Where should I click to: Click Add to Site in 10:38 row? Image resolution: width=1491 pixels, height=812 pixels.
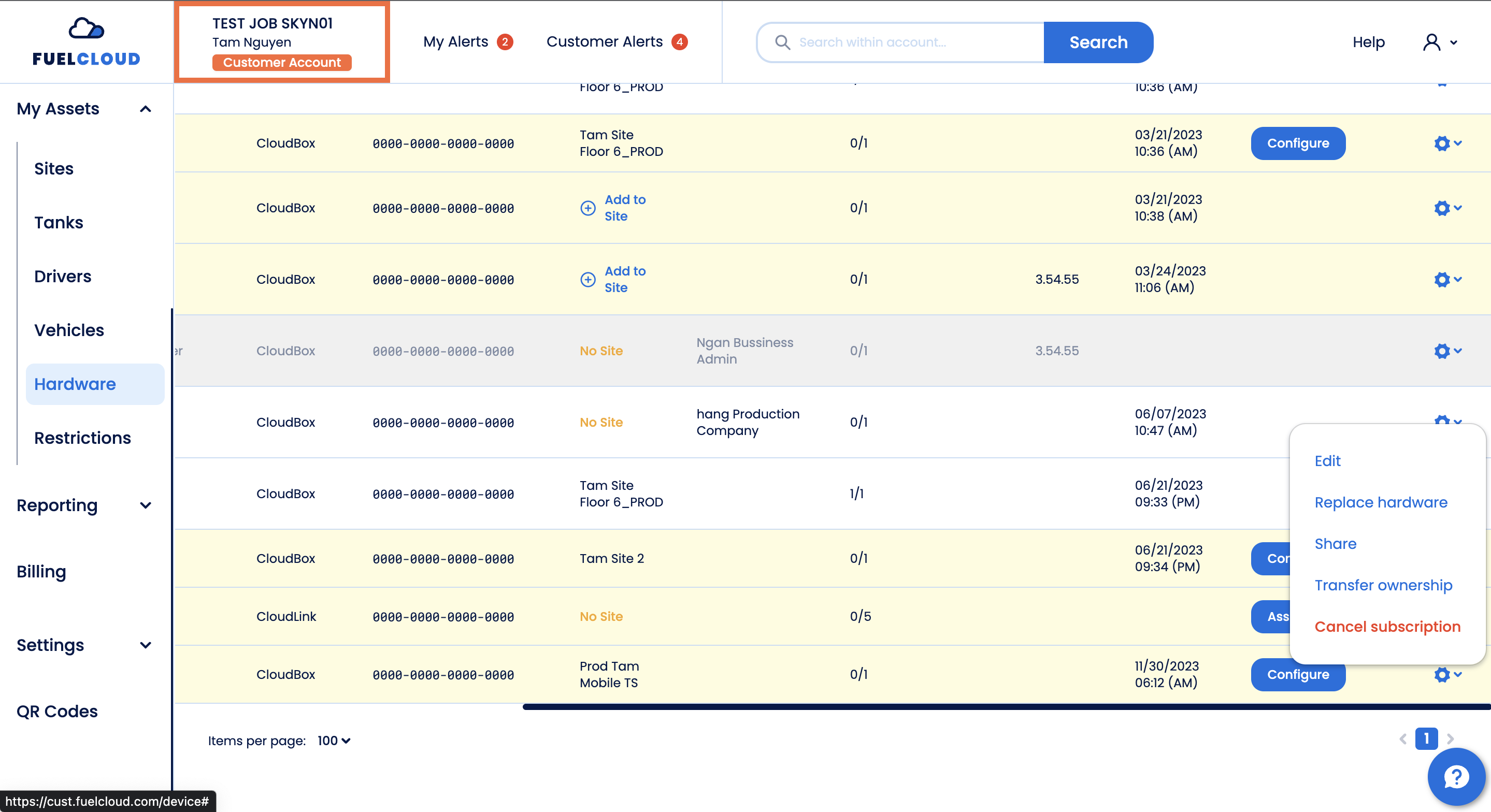(624, 208)
